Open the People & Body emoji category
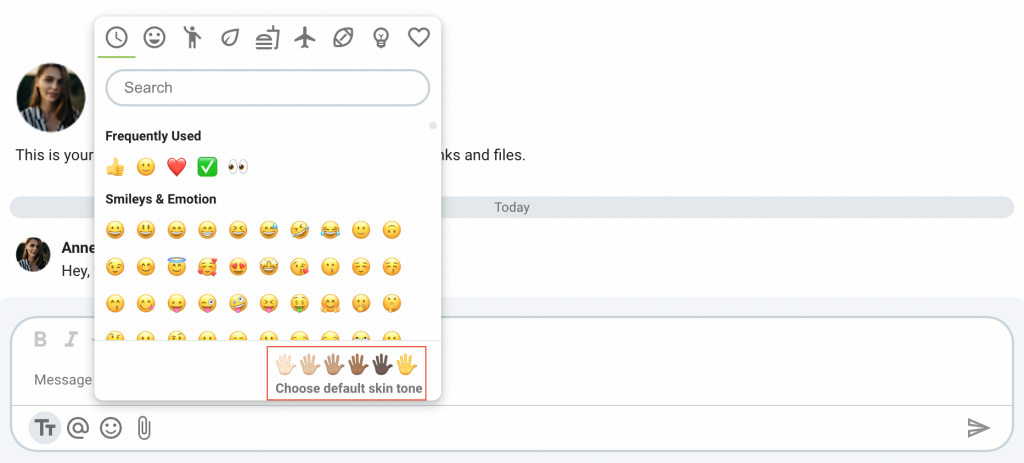The height and width of the screenshot is (463, 1024). coord(192,37)
